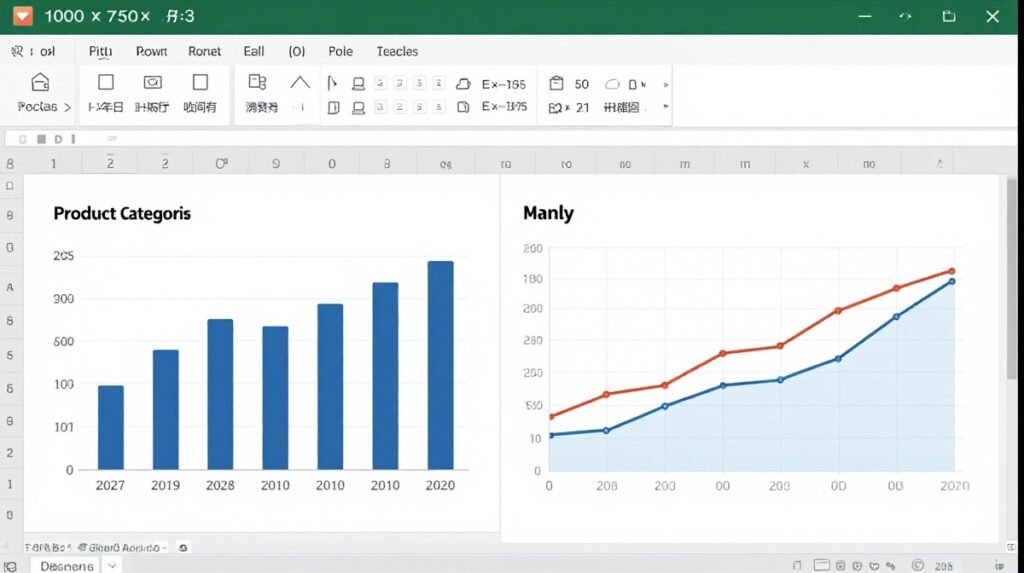The image size is (1024, 573).
Task: Expand the lower ribbon overflow arrow
Action: click(x=665, y=106)
